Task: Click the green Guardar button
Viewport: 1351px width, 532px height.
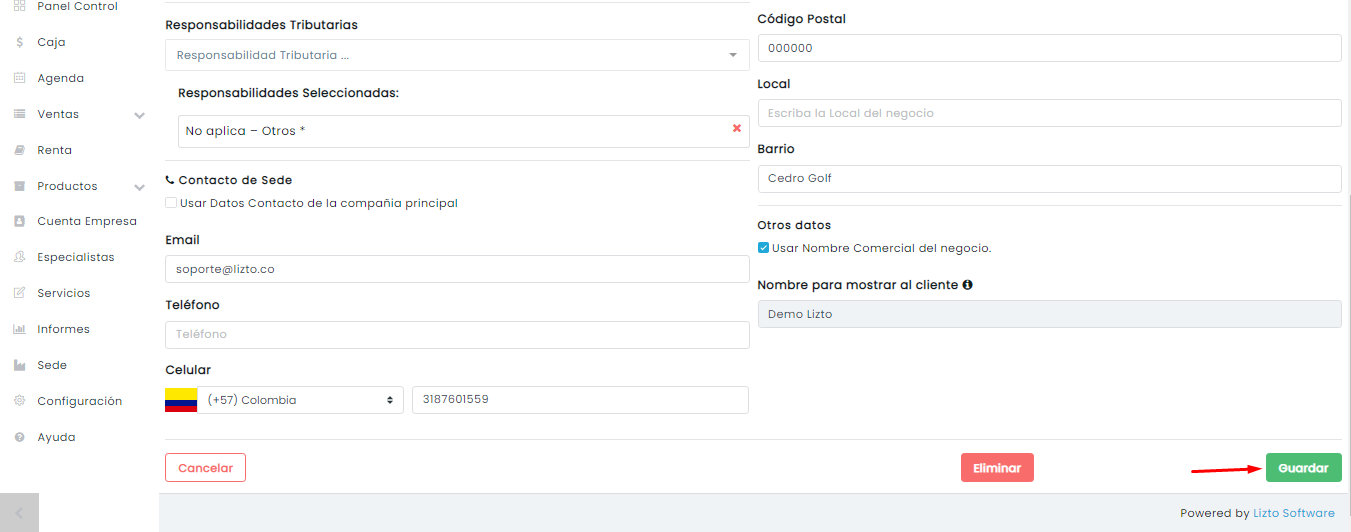Action: (x=1303, y=468)
